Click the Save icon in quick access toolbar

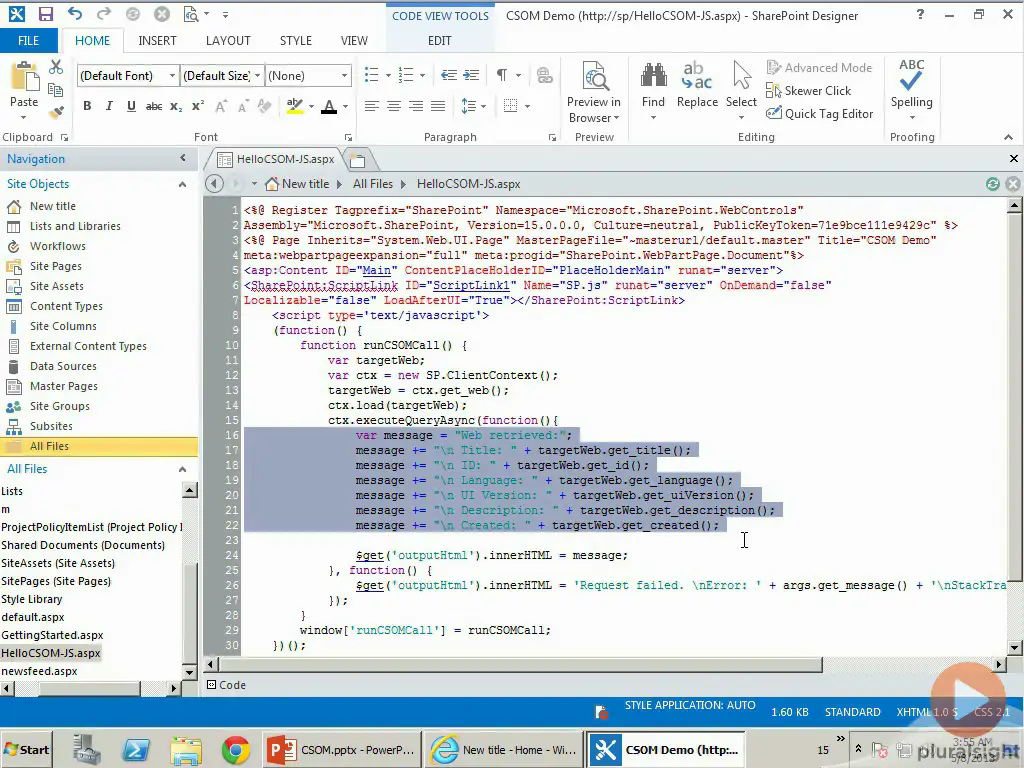[x=46, y=14]
